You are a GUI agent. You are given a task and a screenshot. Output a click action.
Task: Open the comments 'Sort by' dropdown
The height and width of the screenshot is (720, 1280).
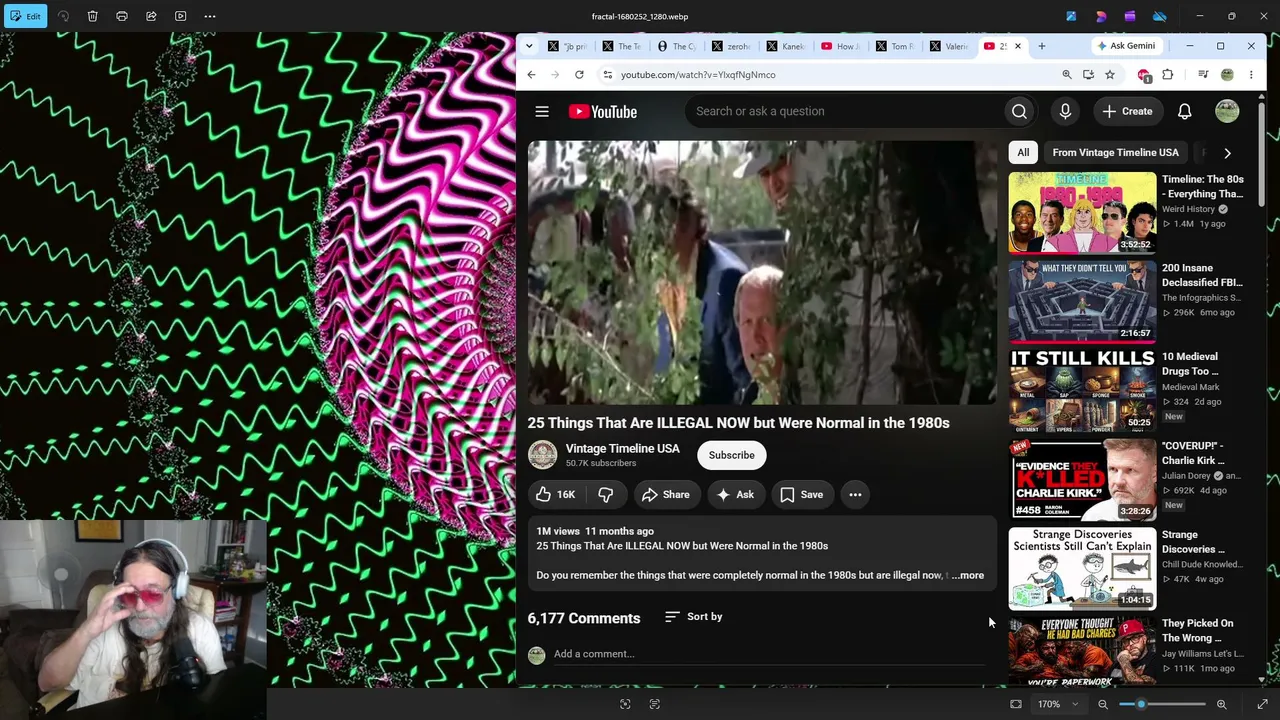(x=693, y=617)
